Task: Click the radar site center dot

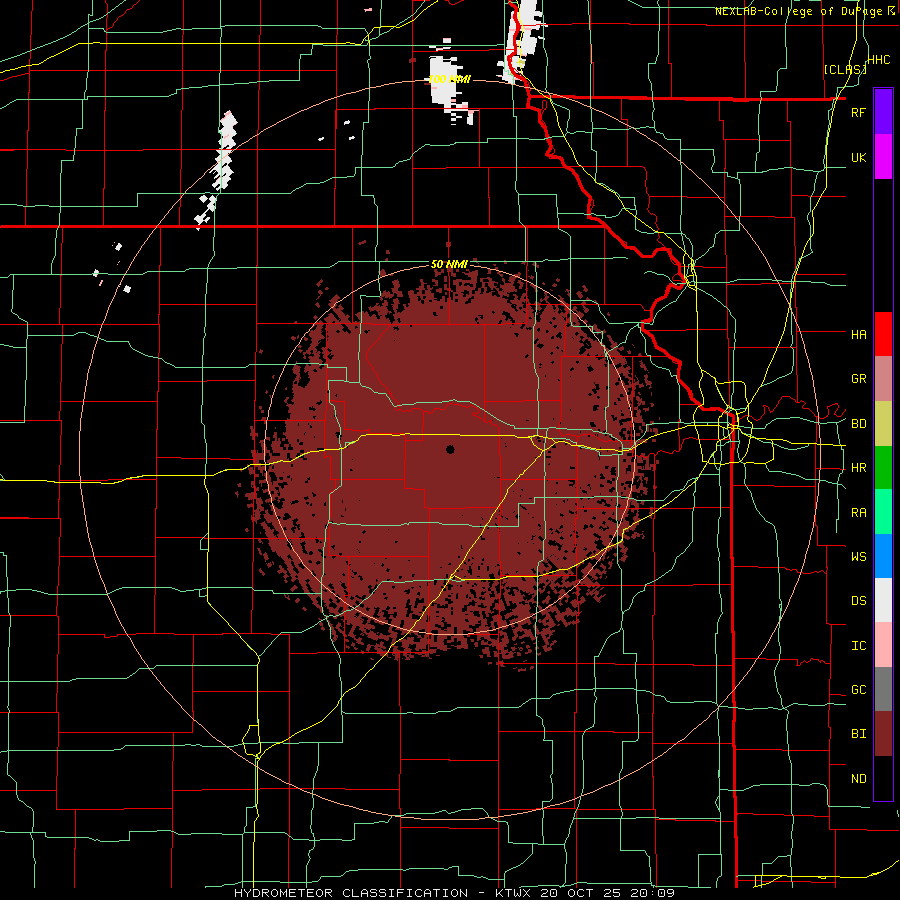Action: click(450, 449)
